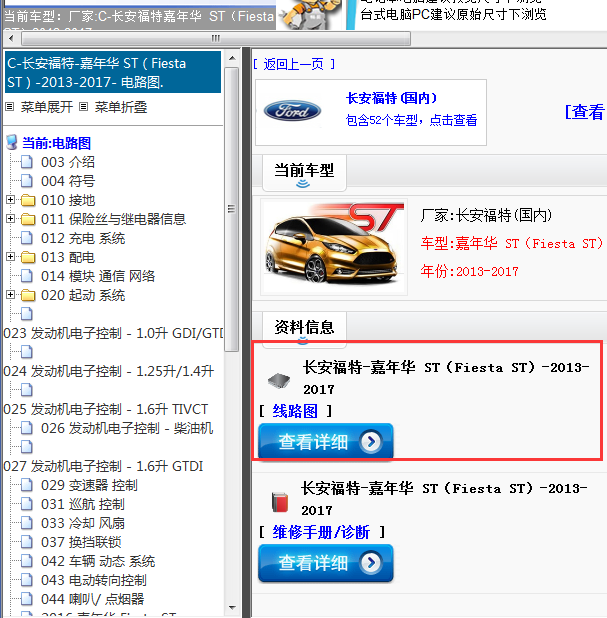
Task: Click the Fiesta ST car thumbnail
Action: click(x=334, y=248)
